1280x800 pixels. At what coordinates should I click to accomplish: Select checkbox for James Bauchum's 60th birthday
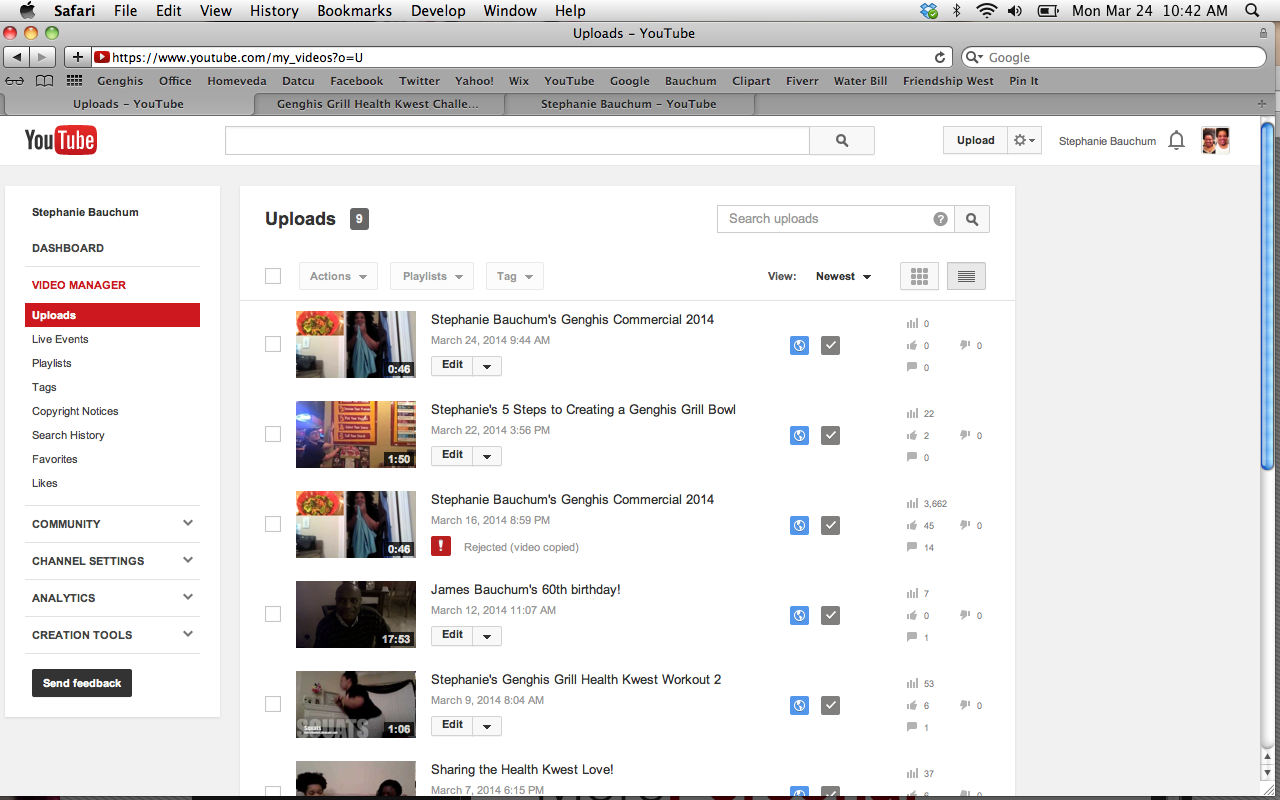coord(273,614)
